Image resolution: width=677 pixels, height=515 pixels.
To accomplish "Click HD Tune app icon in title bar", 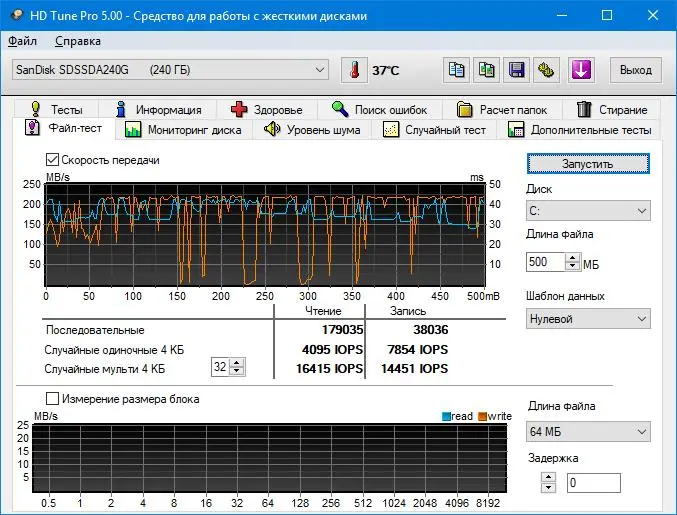I will pos(17,16).
